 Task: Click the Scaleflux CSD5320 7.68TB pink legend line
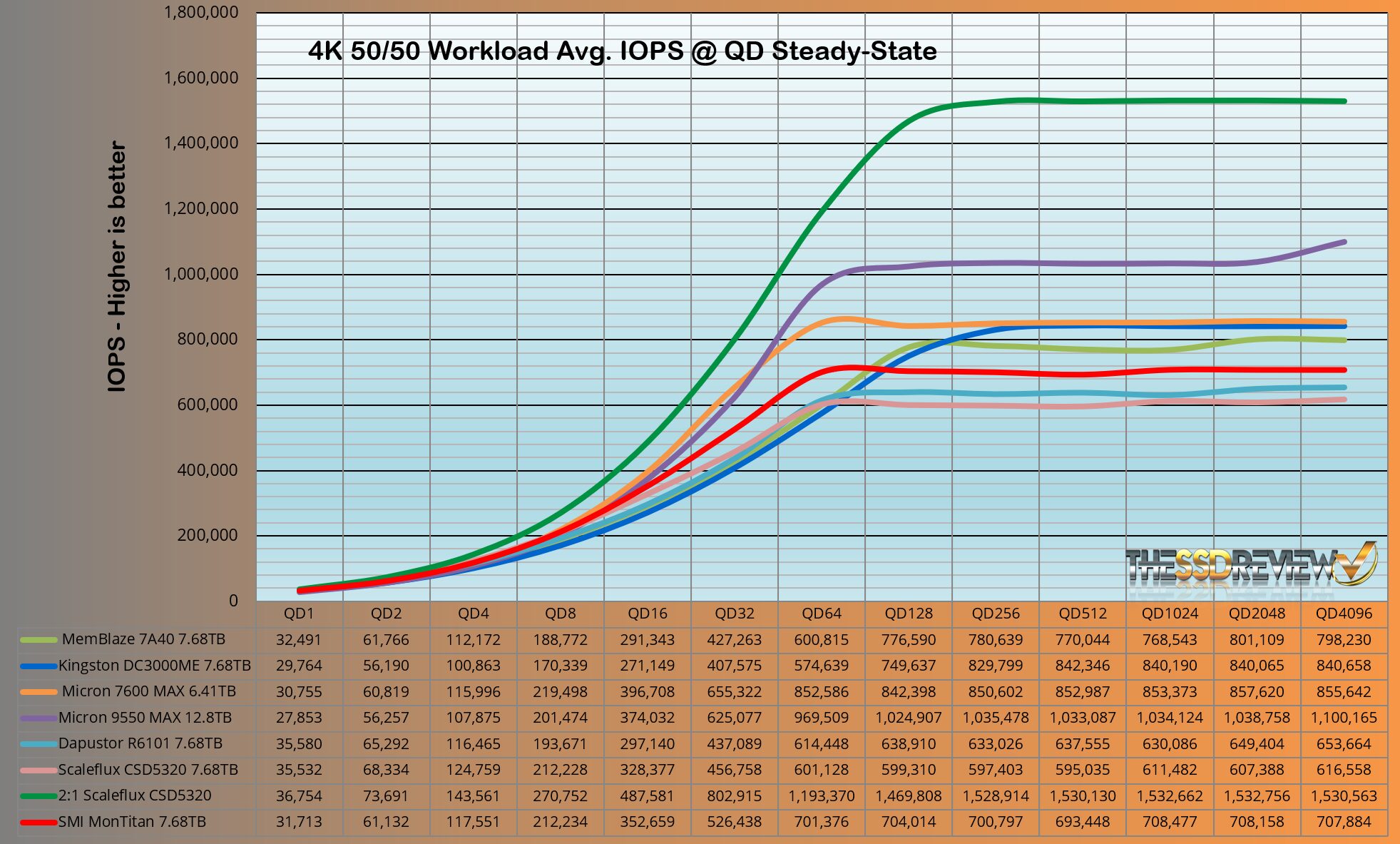[39, 770]
